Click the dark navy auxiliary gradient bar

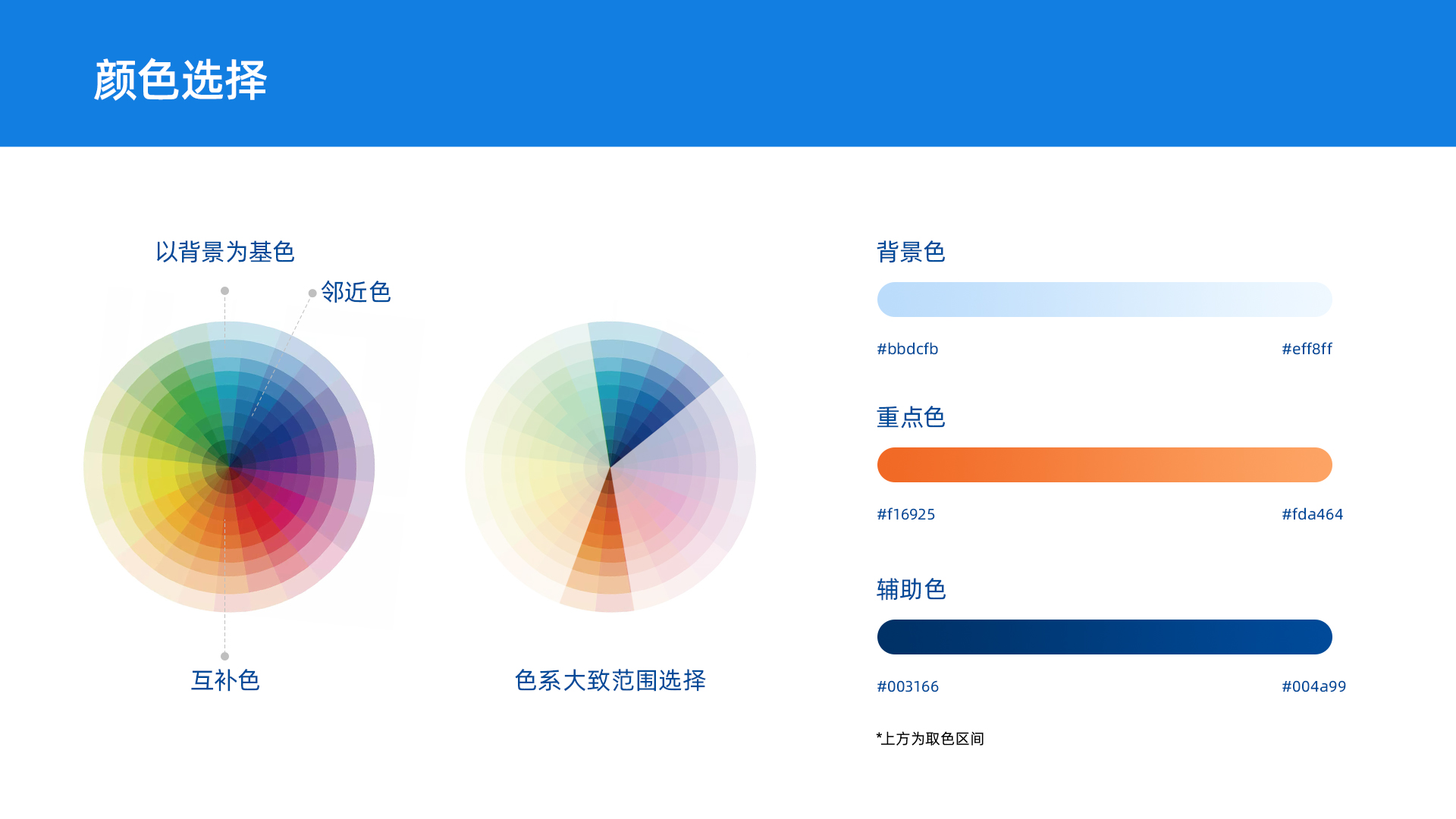click(1104, 637)
